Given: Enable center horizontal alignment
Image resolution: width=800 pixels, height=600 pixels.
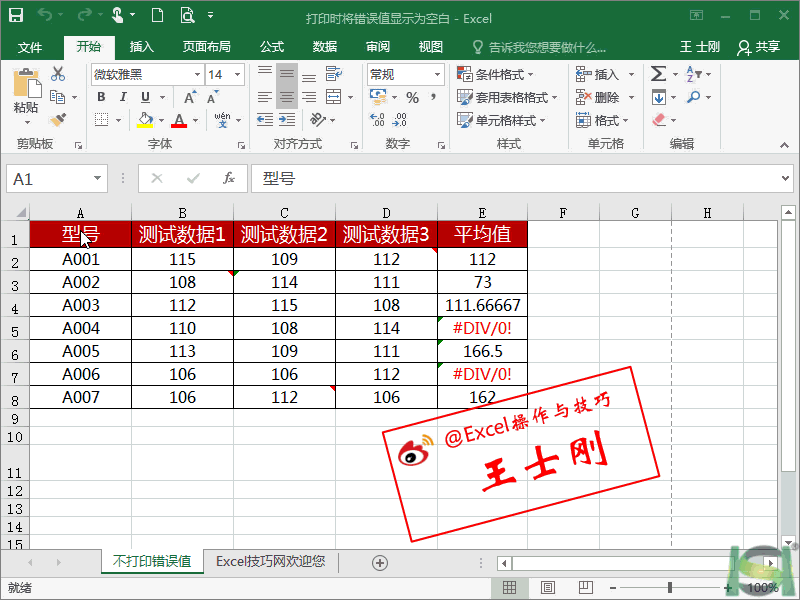Looking at the screenshot, I should click(x=287, y=97).
